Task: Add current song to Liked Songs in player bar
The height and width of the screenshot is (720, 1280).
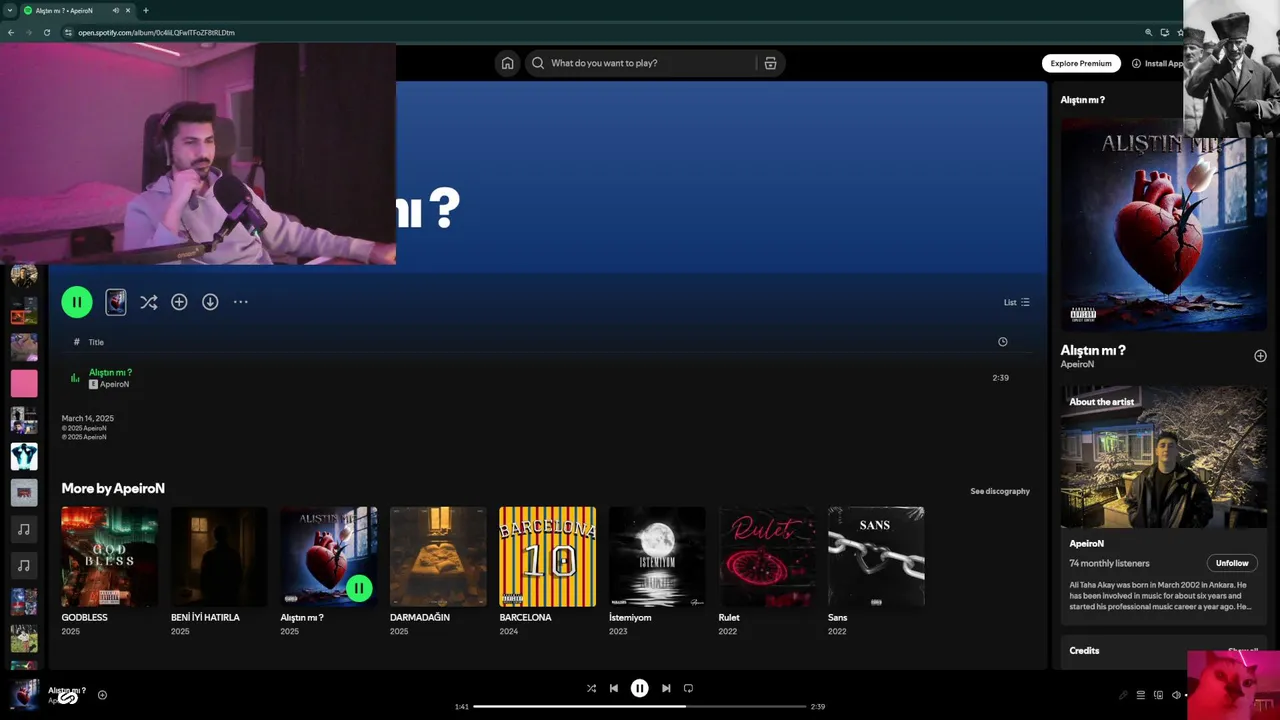Action: 102,695
